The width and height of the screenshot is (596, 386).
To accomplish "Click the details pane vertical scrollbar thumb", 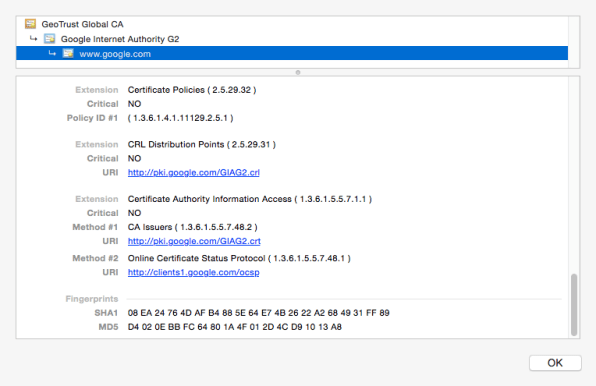I will click(574, 305).
